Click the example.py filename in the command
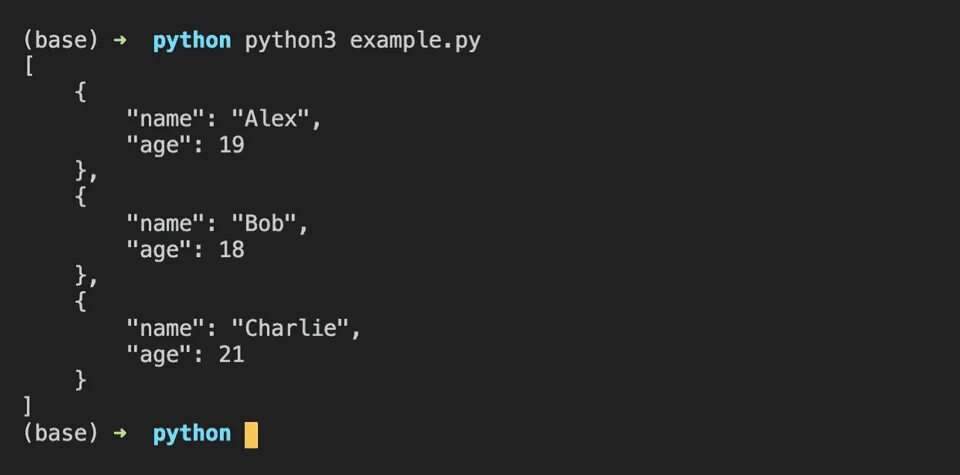Image resolution: width=960 pixels, height=475 pixels. (x=421, y=41)
